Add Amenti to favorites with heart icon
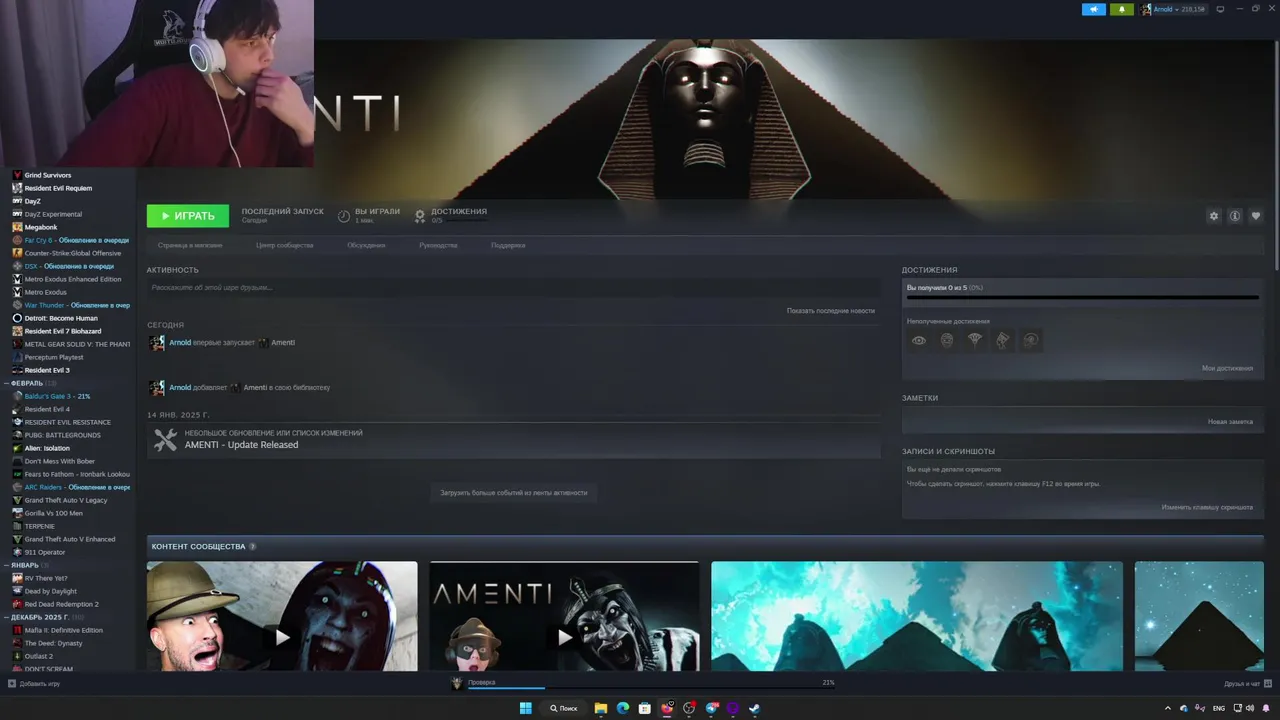The height and width of the screenshot is (720, 1280). (1256, 216)
